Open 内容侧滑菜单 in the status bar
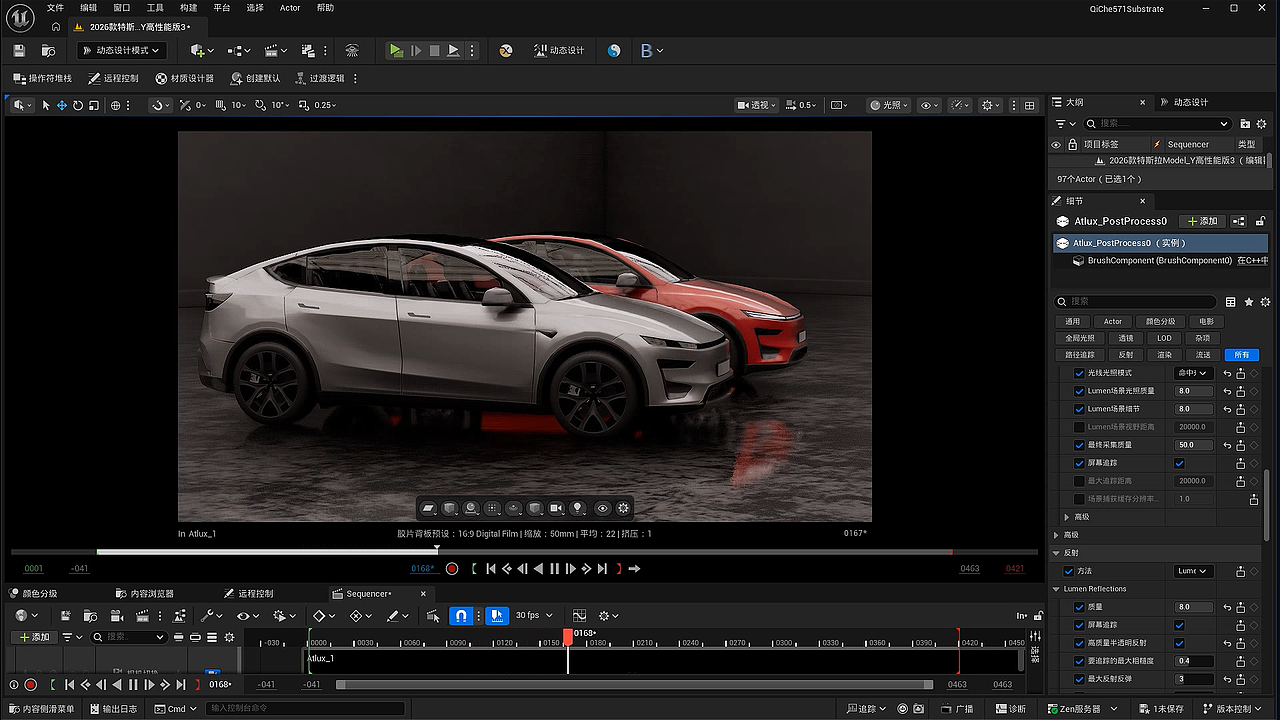Screen dimensions: 1280x720 point(41,709)
